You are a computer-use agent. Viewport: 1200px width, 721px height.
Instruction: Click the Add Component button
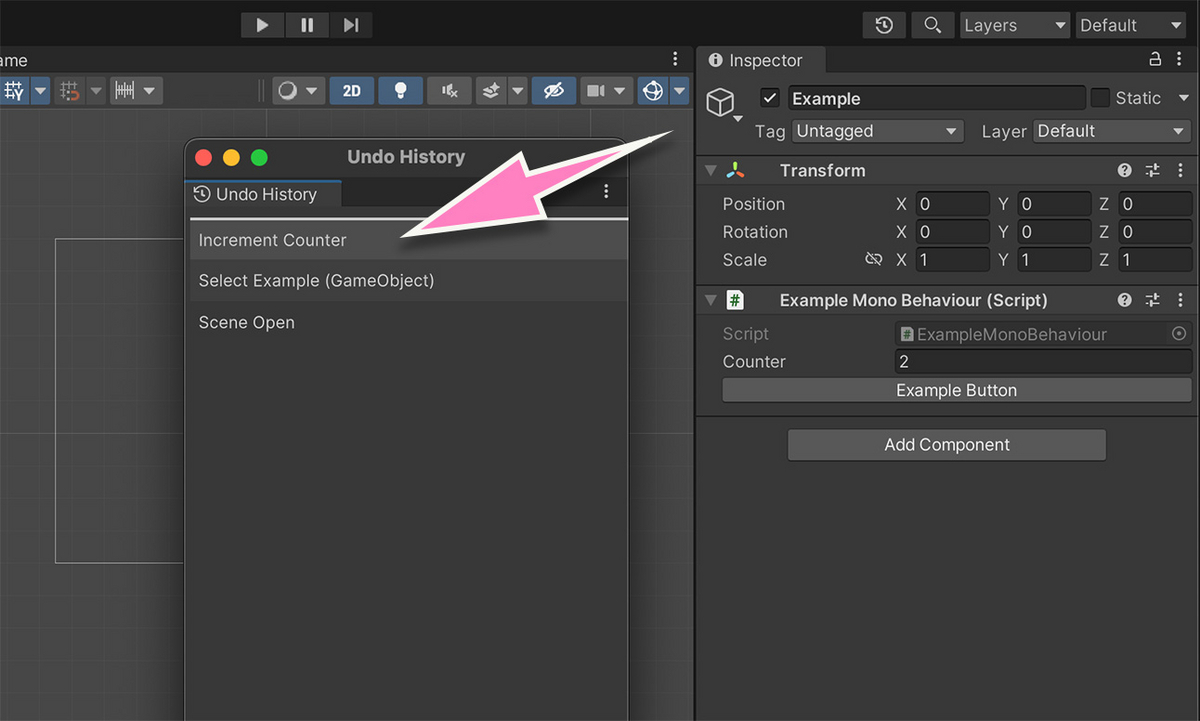(x=947, y=445)
